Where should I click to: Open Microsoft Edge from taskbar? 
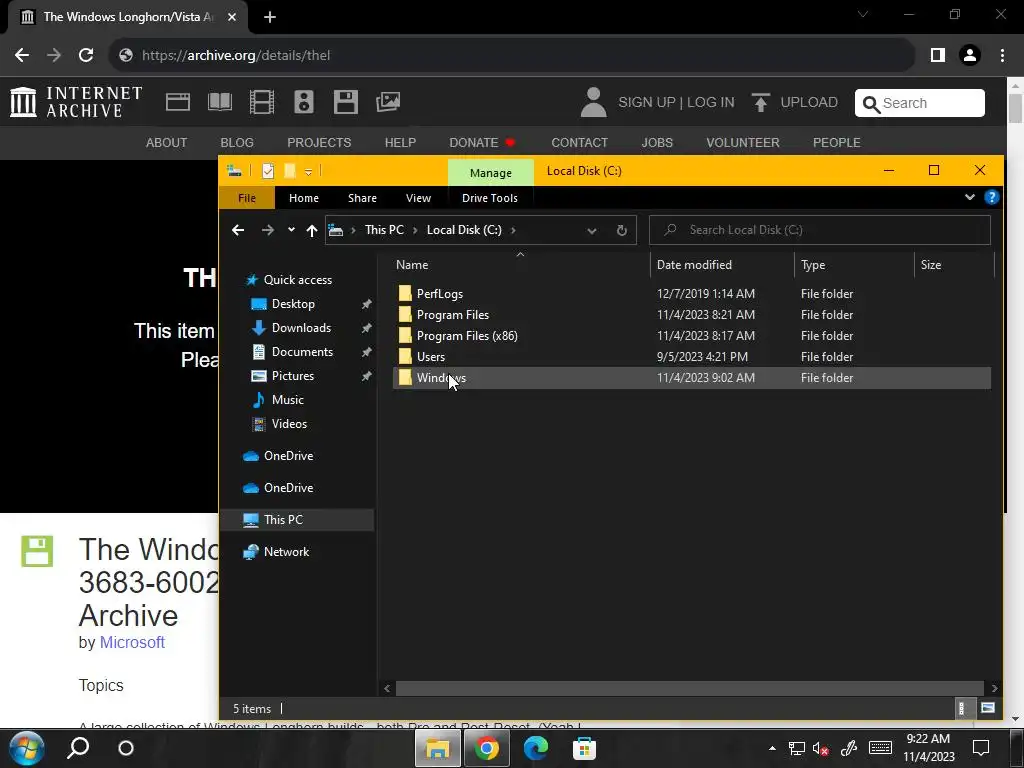[x=536, y=748]
